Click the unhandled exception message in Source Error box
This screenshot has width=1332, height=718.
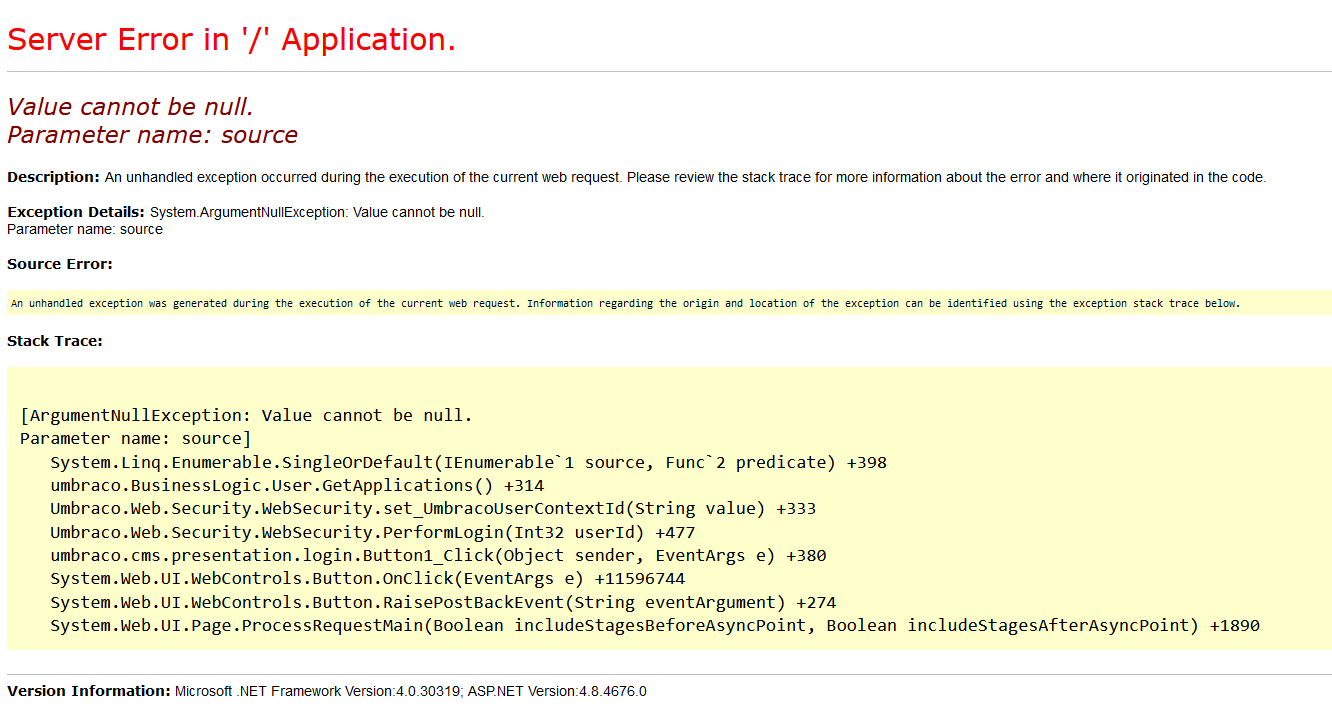coord(625,303)
